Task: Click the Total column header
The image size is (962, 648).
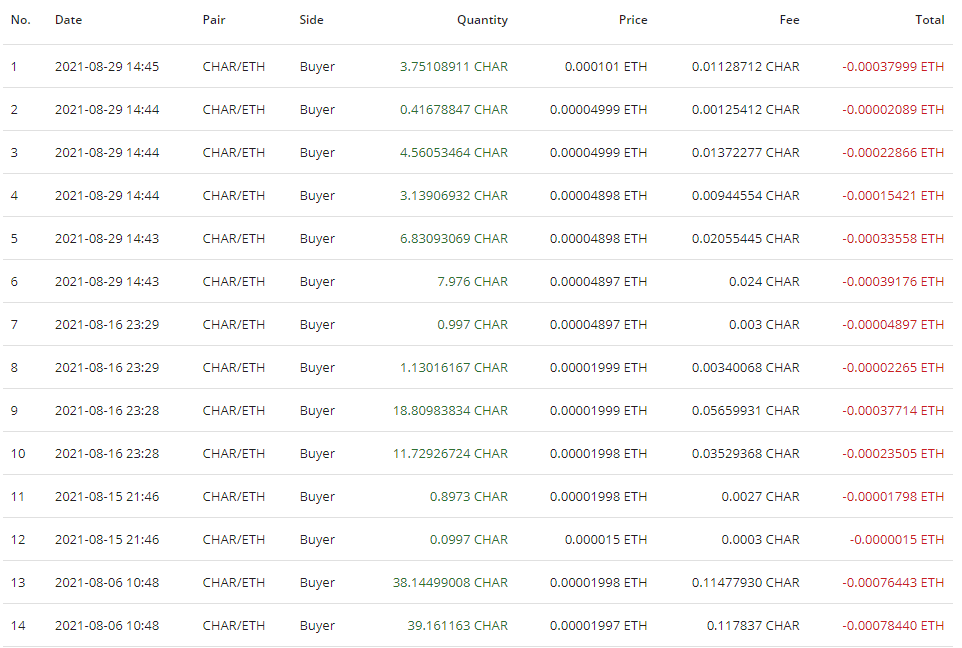Action: click(929, 20)
